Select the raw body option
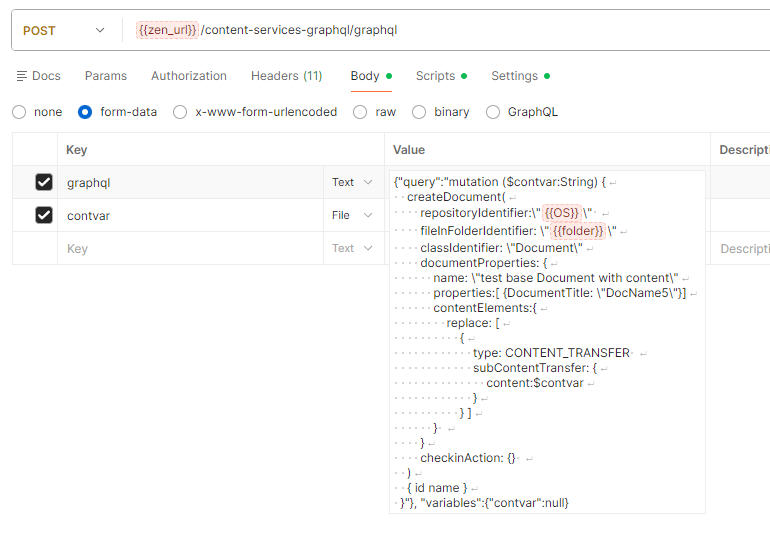The height and width of the screenshot is (559, 770). 360,112
